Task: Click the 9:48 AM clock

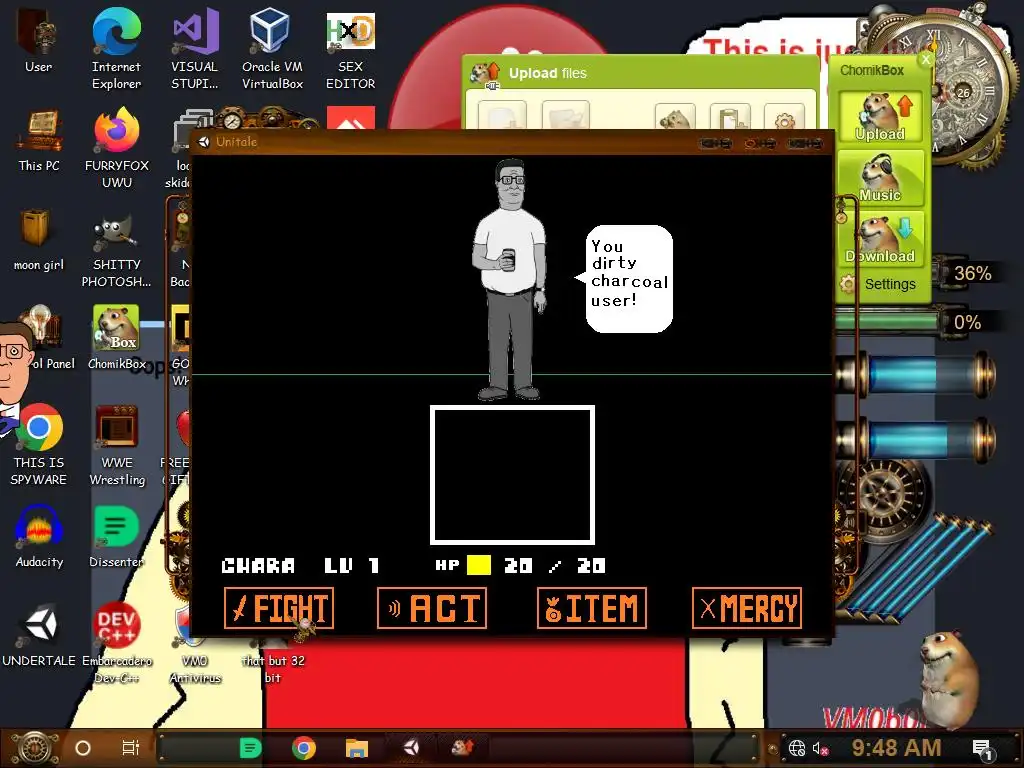Action: [896, 748]
